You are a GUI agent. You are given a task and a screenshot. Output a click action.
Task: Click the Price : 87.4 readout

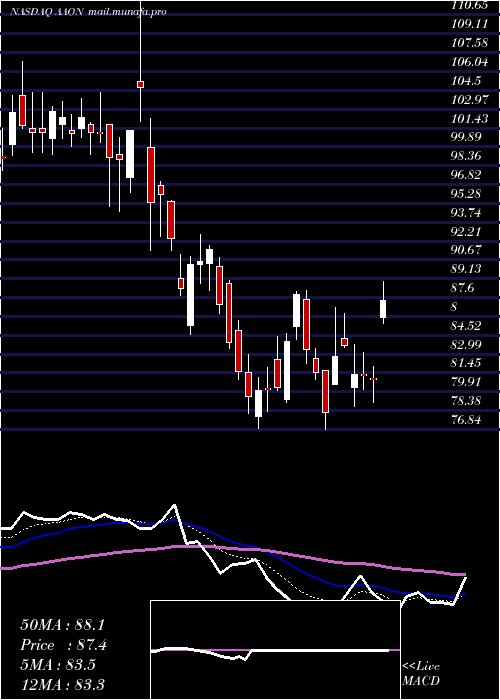[x=63, y=645]
